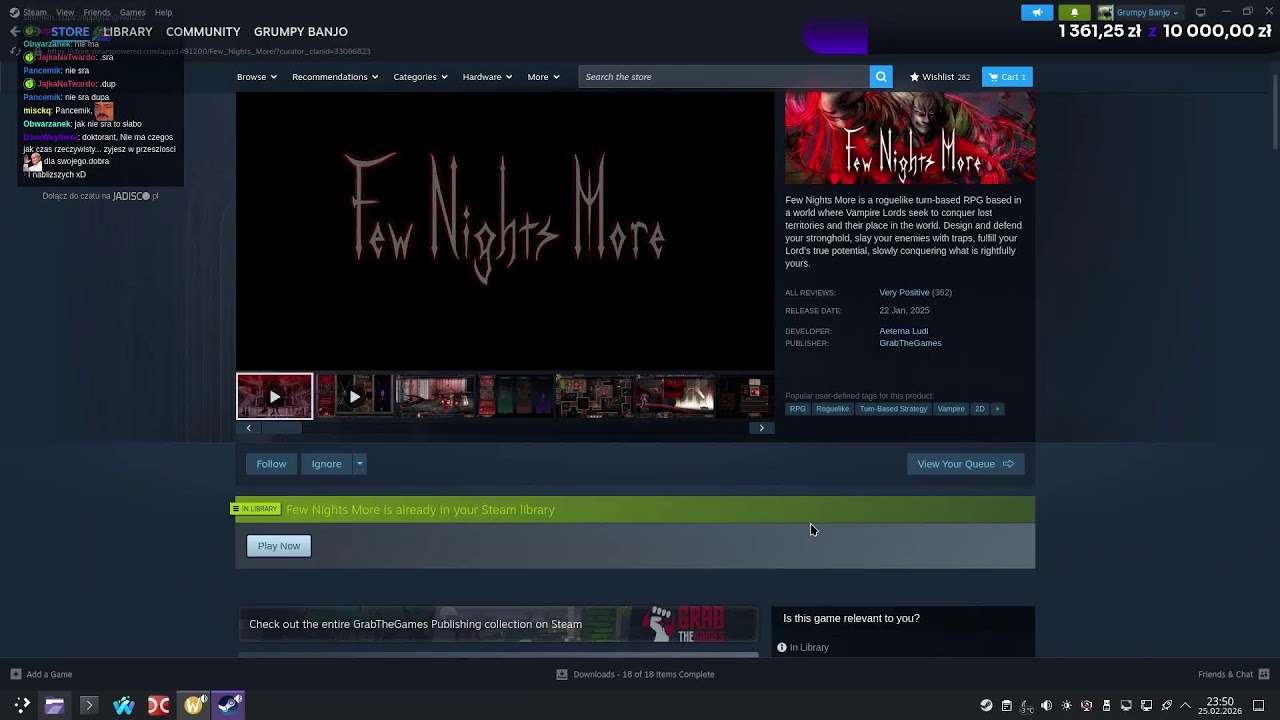1280x720 pixels.
Task: Open the Steam menu
Action: (x=35, y=12)
